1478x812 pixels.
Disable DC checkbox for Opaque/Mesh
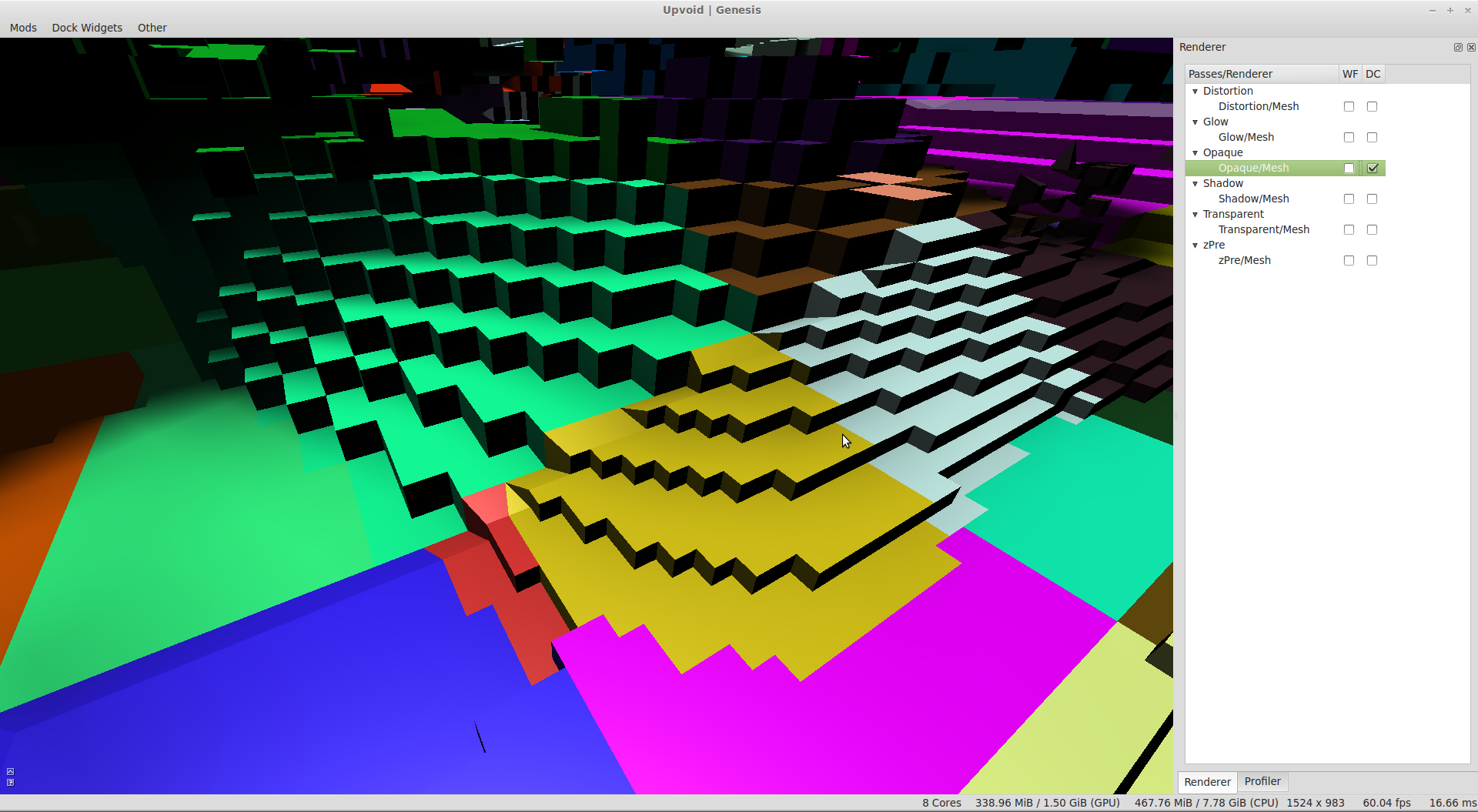click(x=1373, y=169)
